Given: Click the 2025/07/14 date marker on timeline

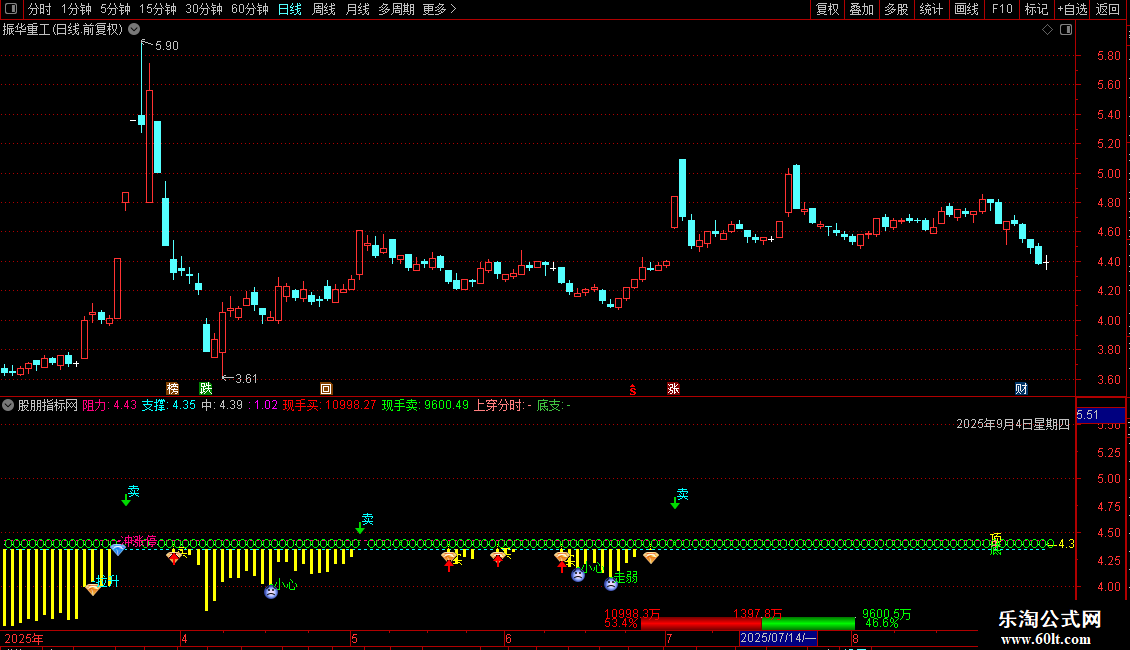Looking at the screenshot, I should tap(778, 638).
